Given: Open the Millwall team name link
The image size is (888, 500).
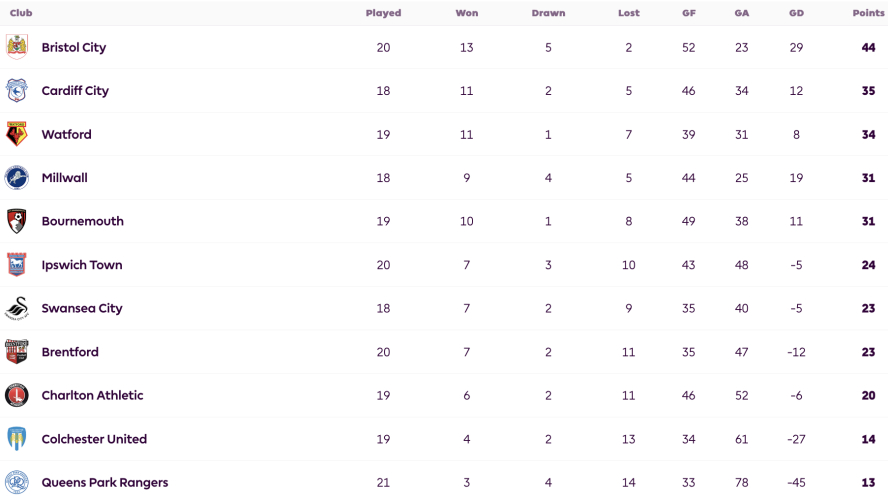Looking at the screenshot, I should 65,178.
